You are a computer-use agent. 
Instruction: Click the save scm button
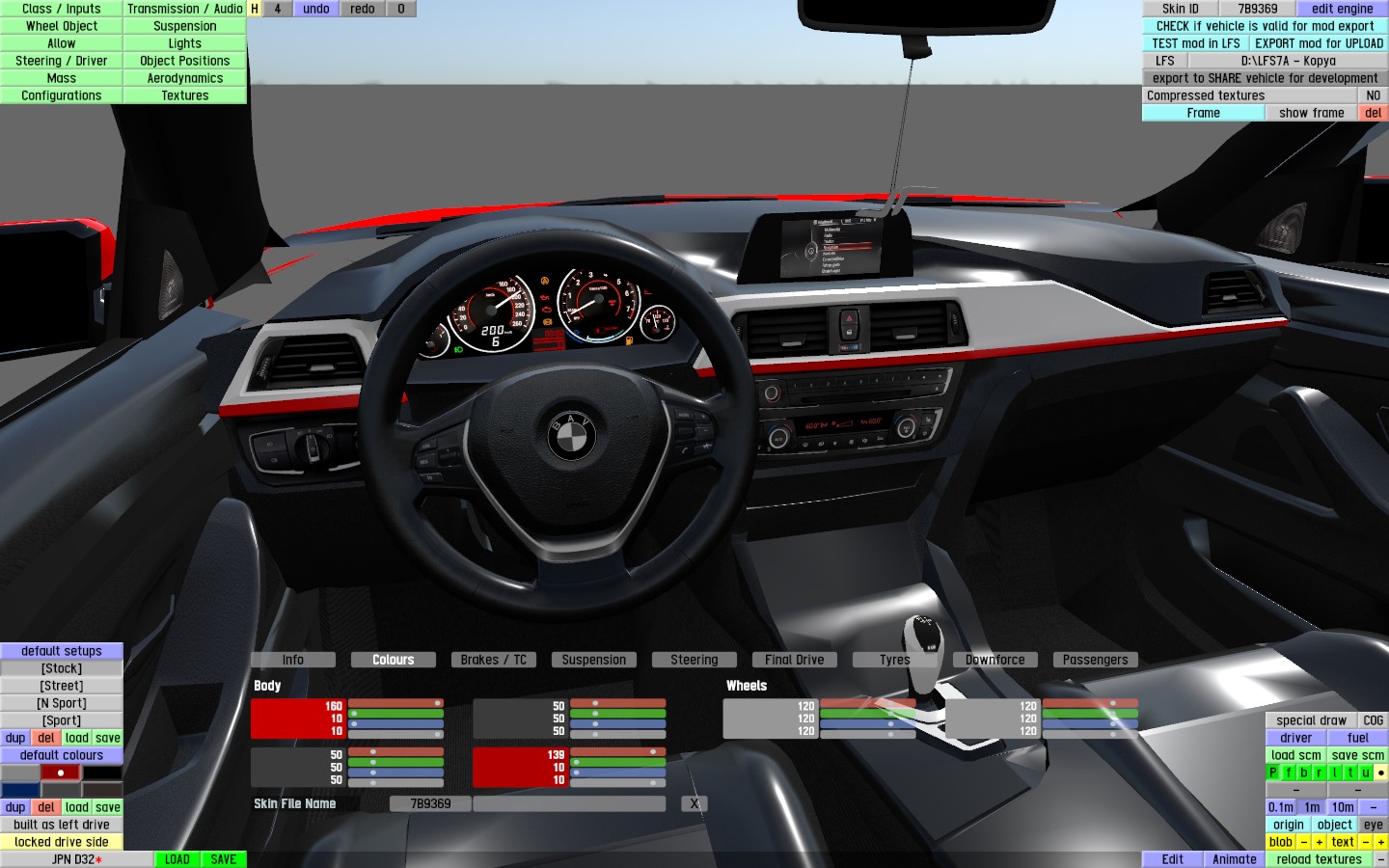tap(1358, 755)
